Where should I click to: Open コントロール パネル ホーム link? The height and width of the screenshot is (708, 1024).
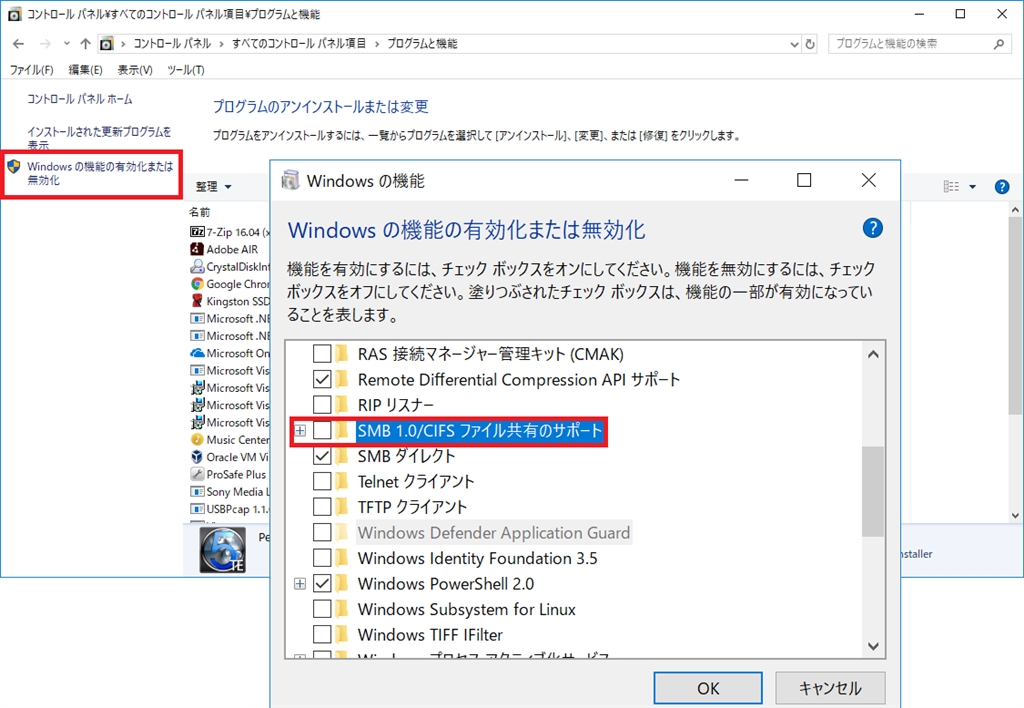80,99
